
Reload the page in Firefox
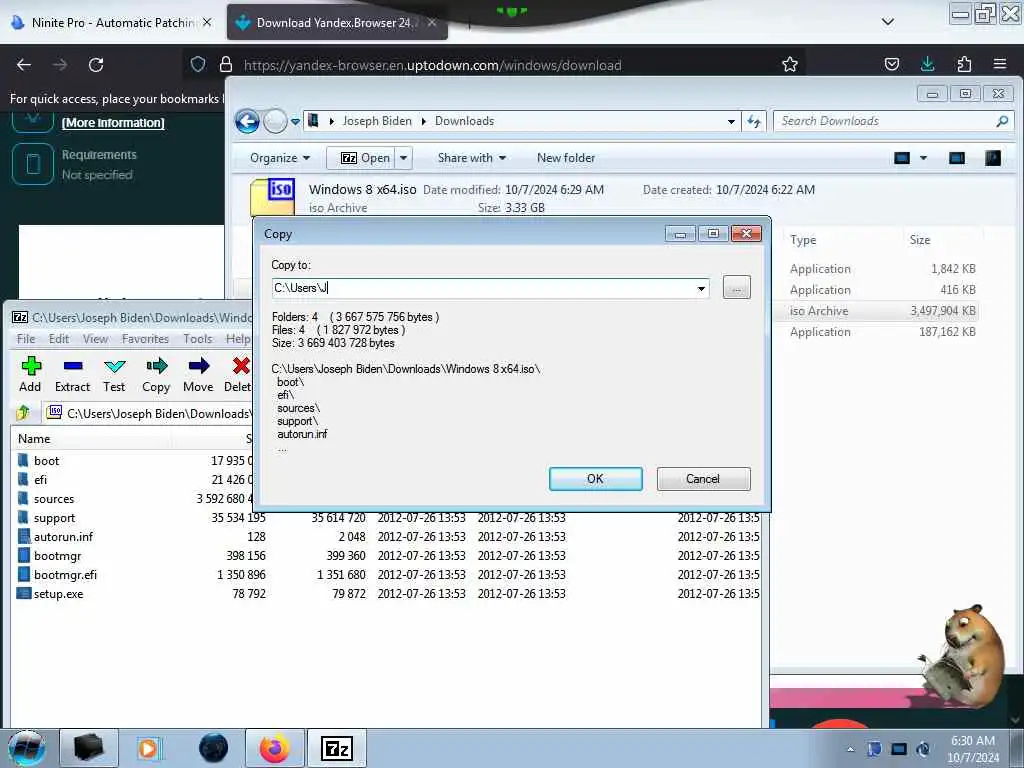[x=96, y=65]
